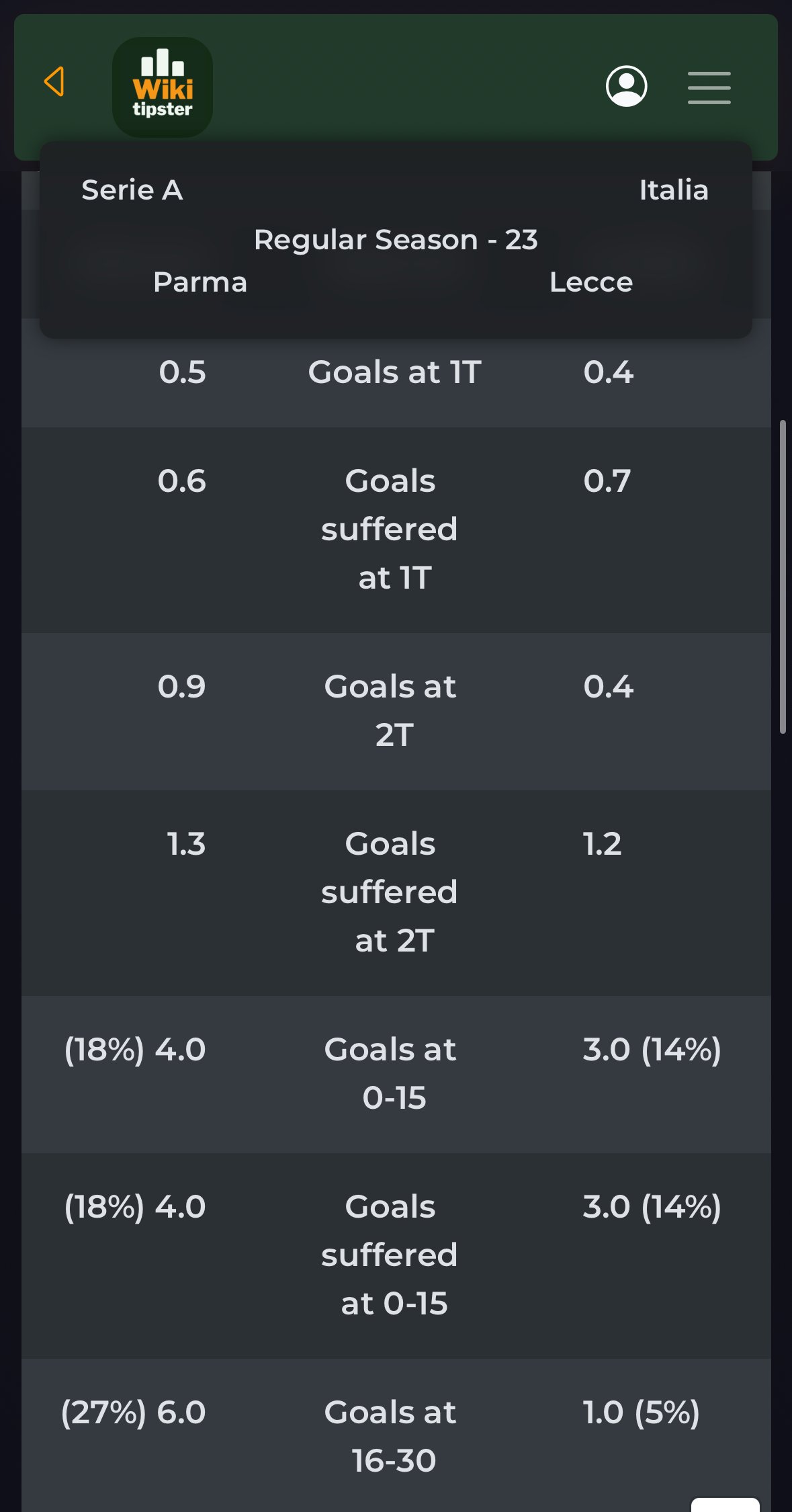Click Lecce's 1.0 (5%) value
Viewport: 792px width, 1512px height.
click(x=641, y=1413)
